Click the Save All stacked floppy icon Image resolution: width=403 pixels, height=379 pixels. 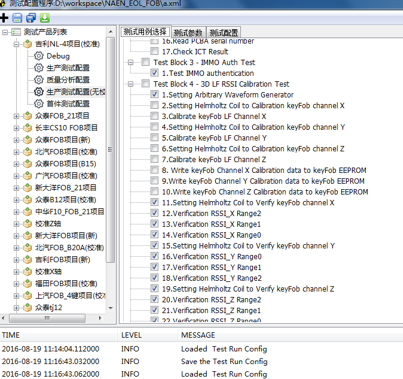tap(31, 18)
